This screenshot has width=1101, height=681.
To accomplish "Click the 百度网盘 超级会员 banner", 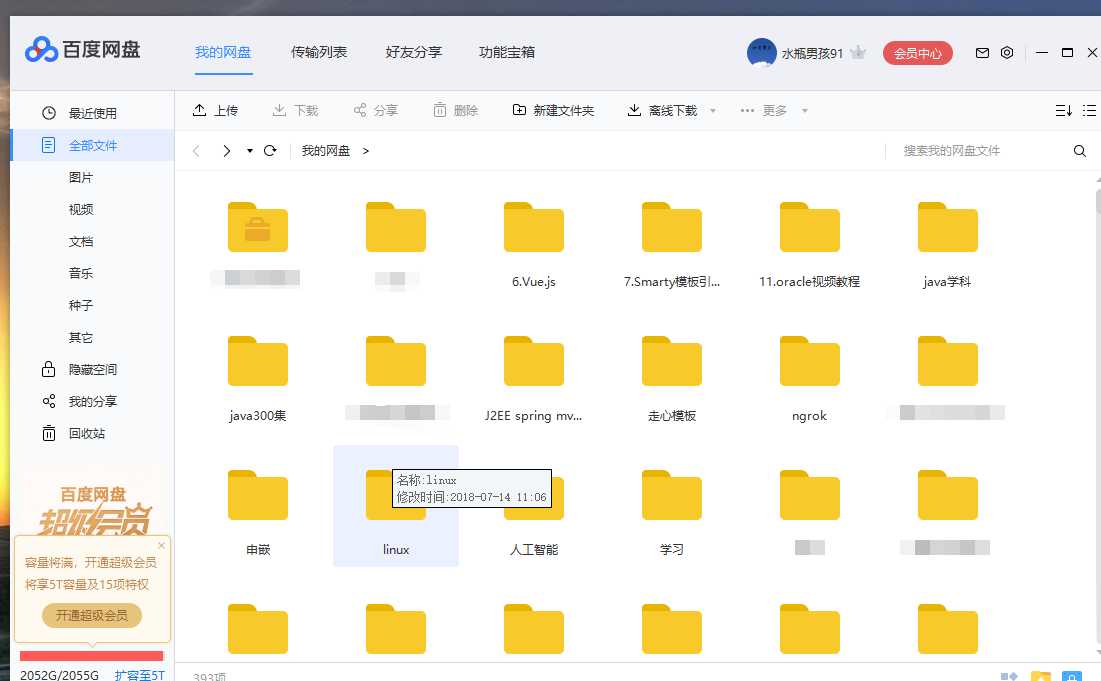I will tap(93, 511).
